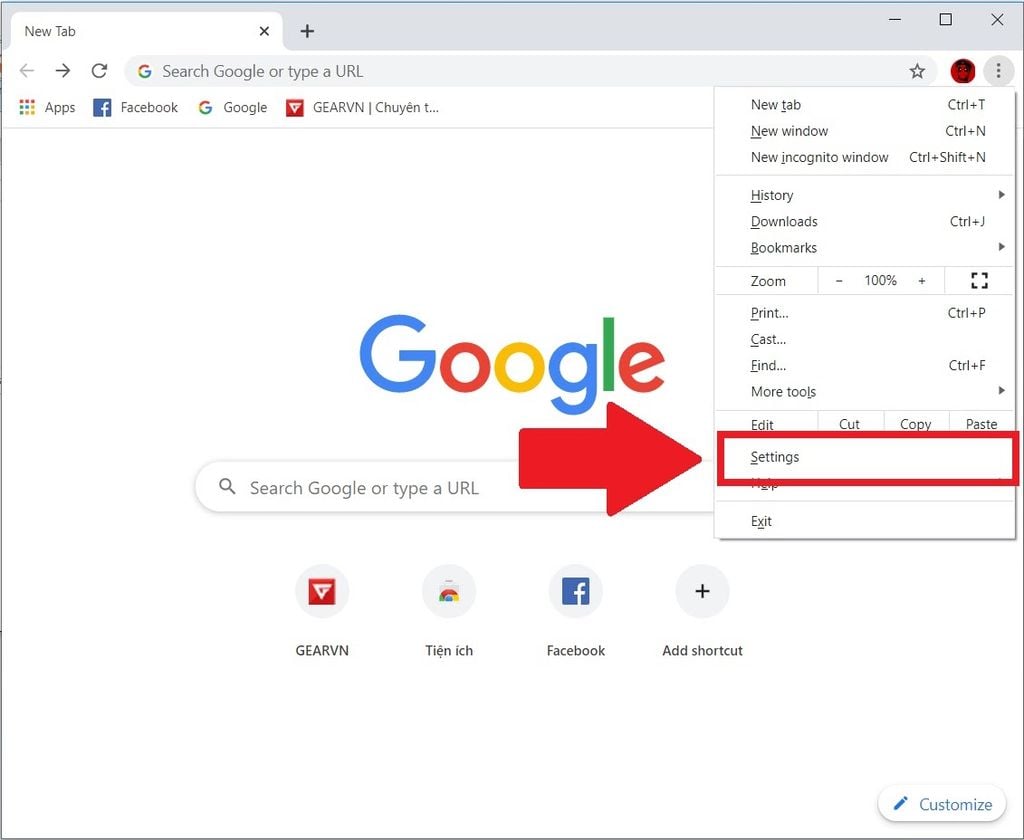The image size is (1024, 840).
Task: Click Paste in the Edit row
Action: pos(981,423)
